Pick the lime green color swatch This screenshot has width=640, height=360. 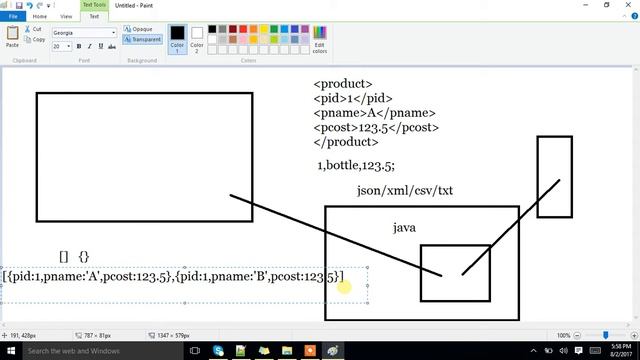tap(274, 40)
